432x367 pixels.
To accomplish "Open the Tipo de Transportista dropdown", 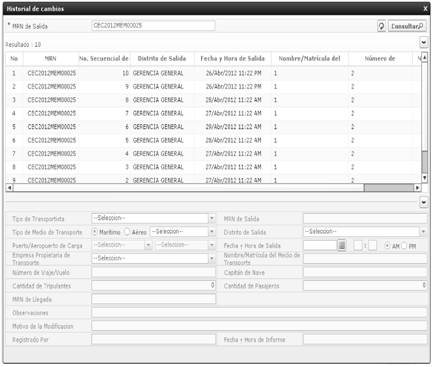I will click(x=212, y=218).
